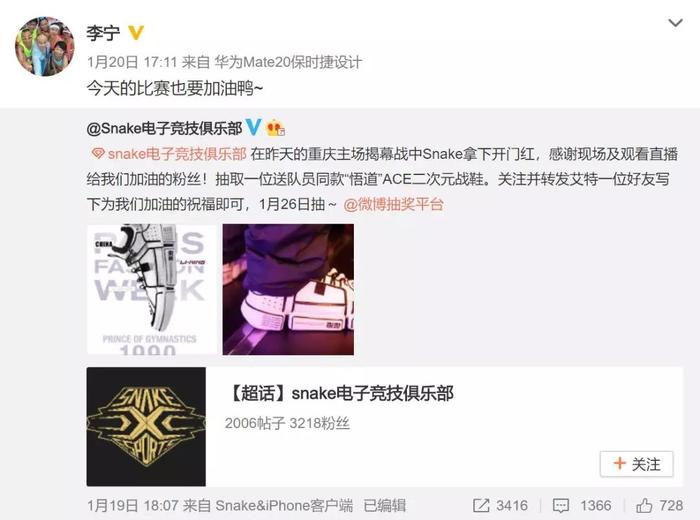Viewport: 700px width, 520px height.
Task: Click the 1月19日 18:07 timestamp link
Action: [x=133, y=505]
